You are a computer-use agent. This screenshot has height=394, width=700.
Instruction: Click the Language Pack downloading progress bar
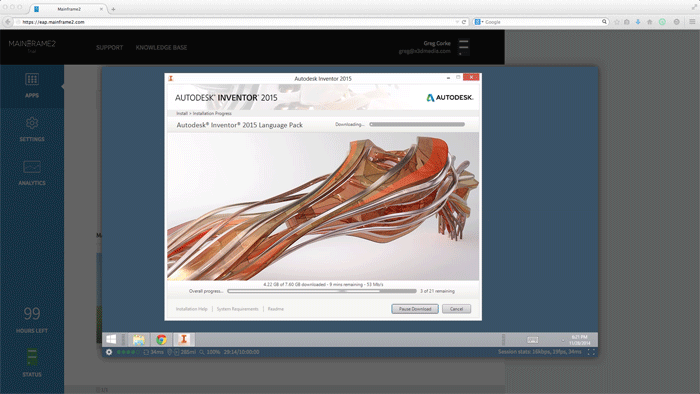[417, 124]
